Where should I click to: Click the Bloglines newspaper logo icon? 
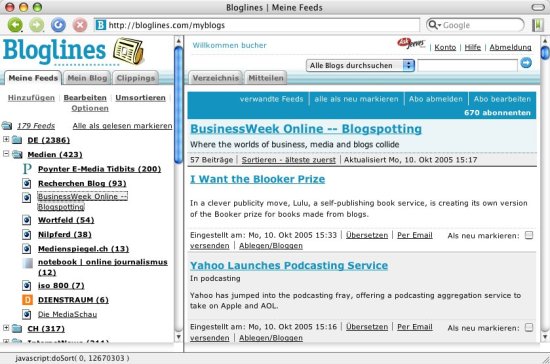tap(128, 51)
